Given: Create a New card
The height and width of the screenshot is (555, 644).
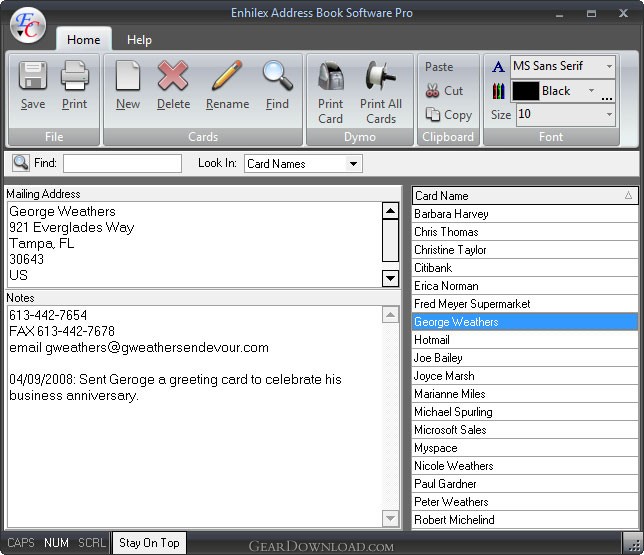Looking at the screenshot, I should pyautogui.click(x=128, y=76).
